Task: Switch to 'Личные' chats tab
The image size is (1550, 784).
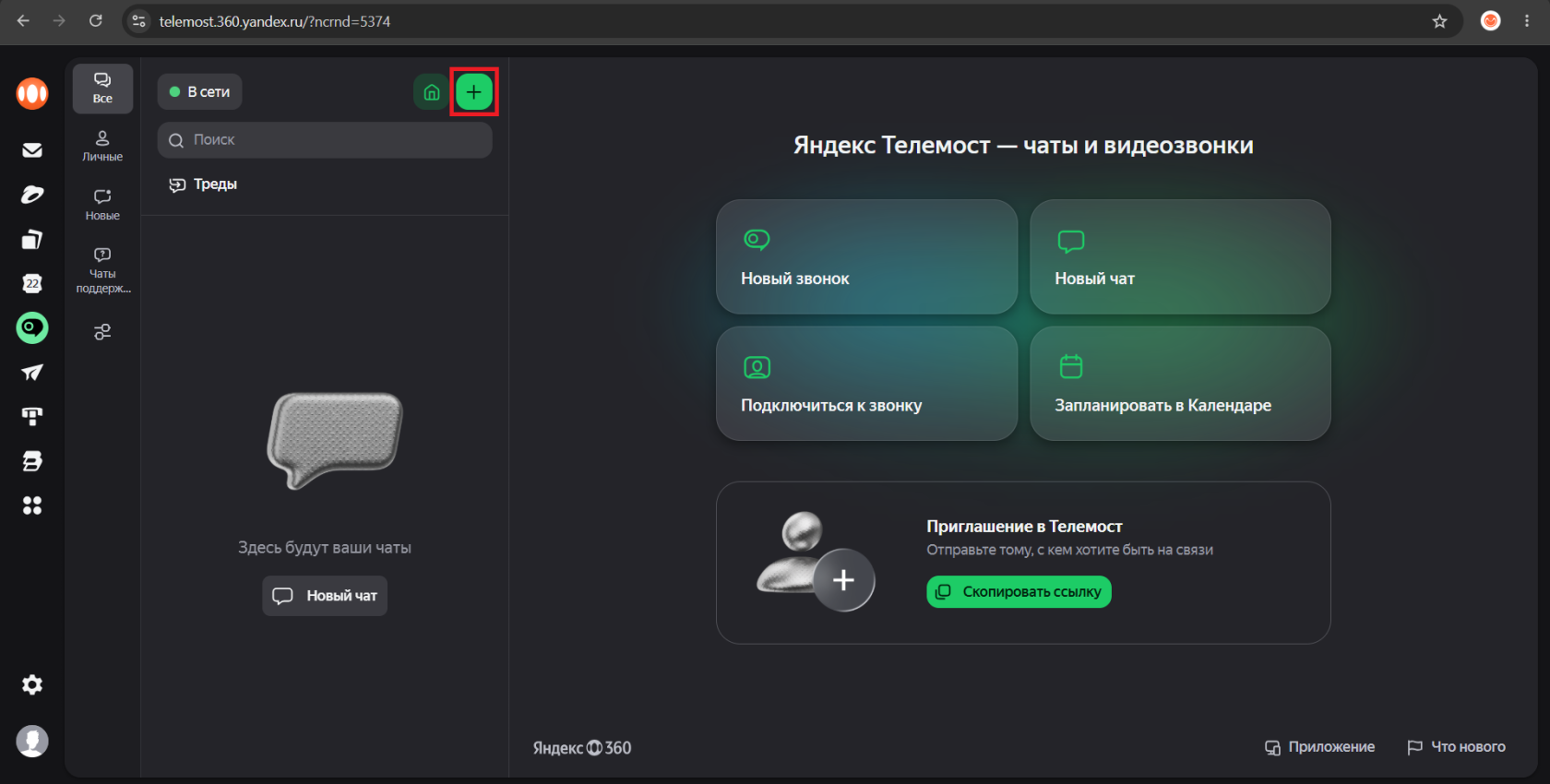Action: [x=102, y=147]
